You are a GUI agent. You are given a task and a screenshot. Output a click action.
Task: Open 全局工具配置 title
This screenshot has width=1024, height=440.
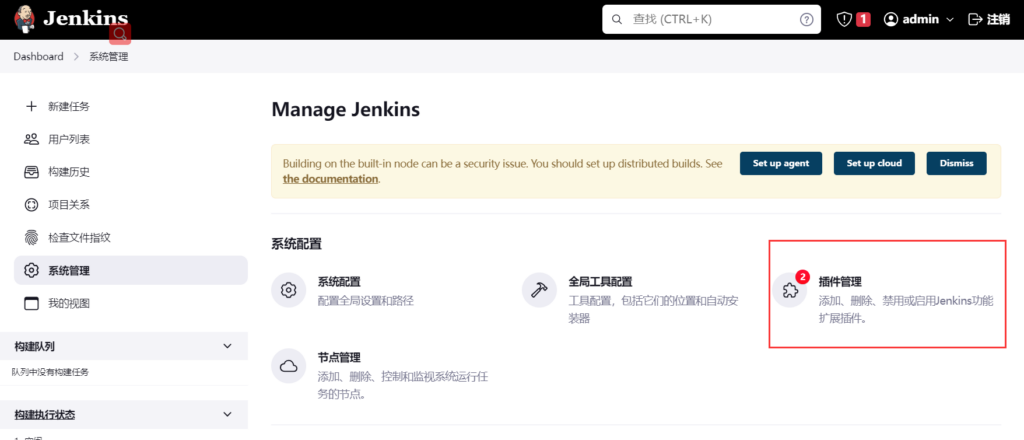tap(600, 282)
